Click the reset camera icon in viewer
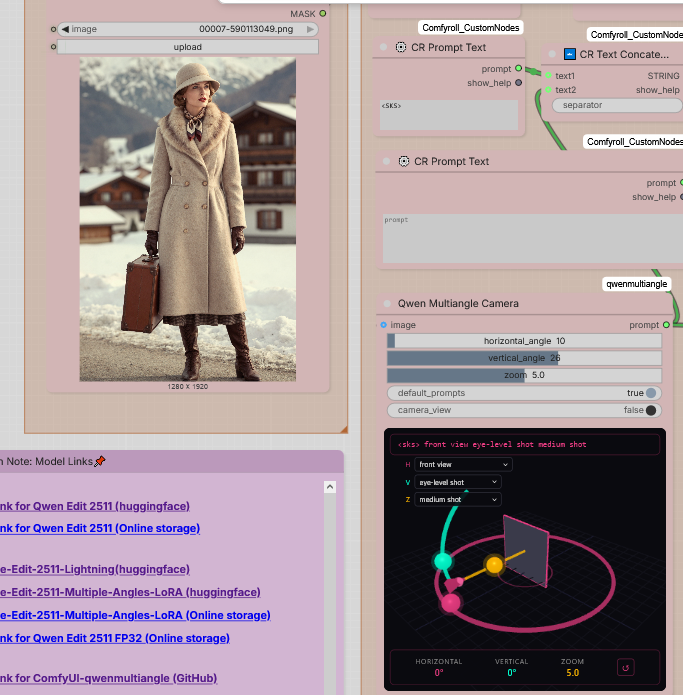Screen dimensions: 683x695 (626, 667)
